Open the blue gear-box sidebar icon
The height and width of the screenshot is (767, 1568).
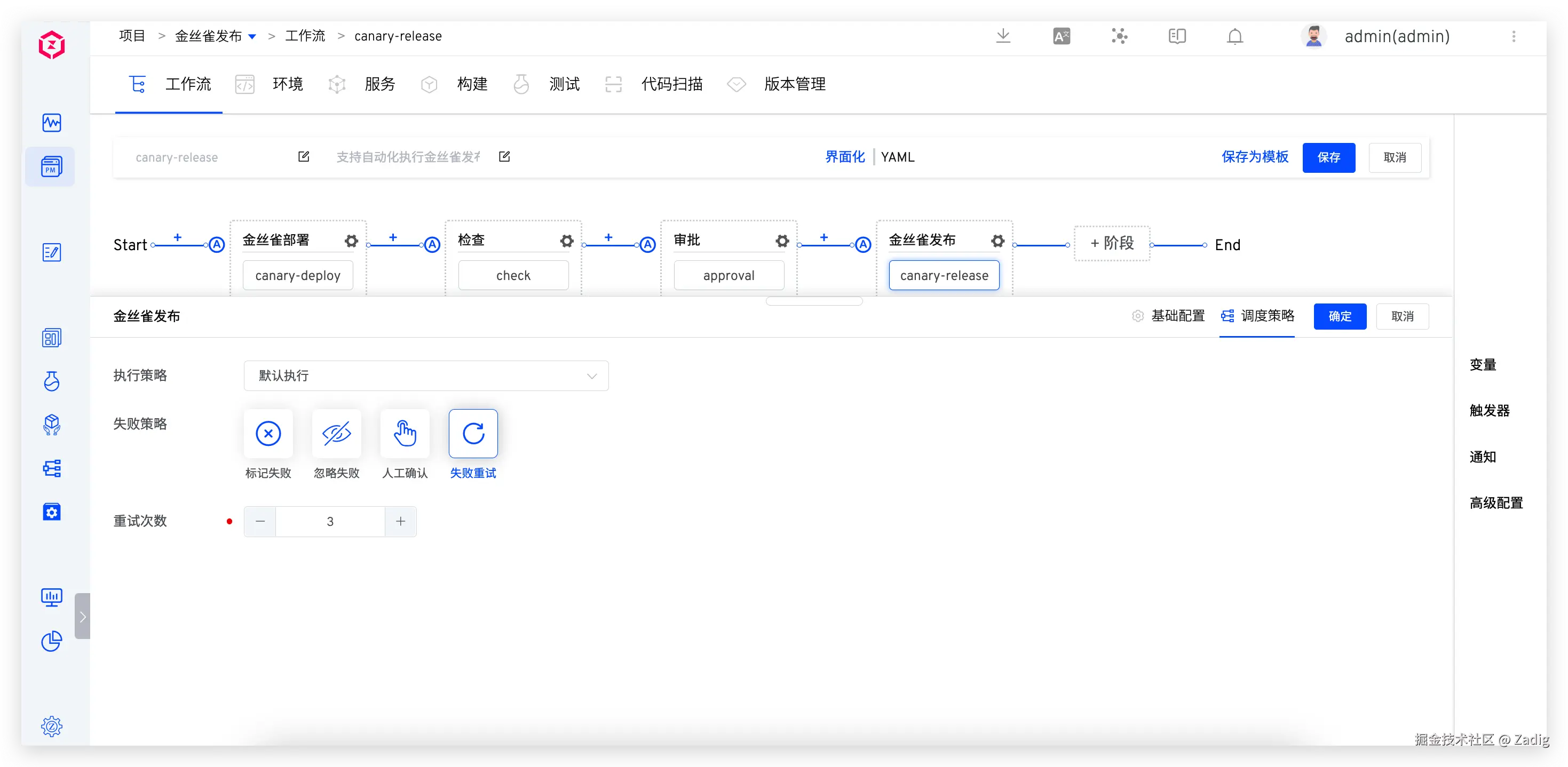52,512
